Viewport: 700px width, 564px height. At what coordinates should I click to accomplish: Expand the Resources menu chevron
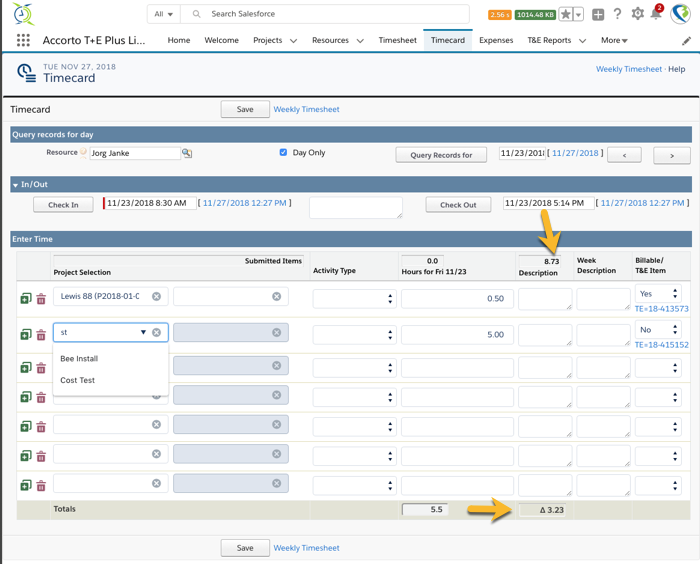(x=360, y=41)
